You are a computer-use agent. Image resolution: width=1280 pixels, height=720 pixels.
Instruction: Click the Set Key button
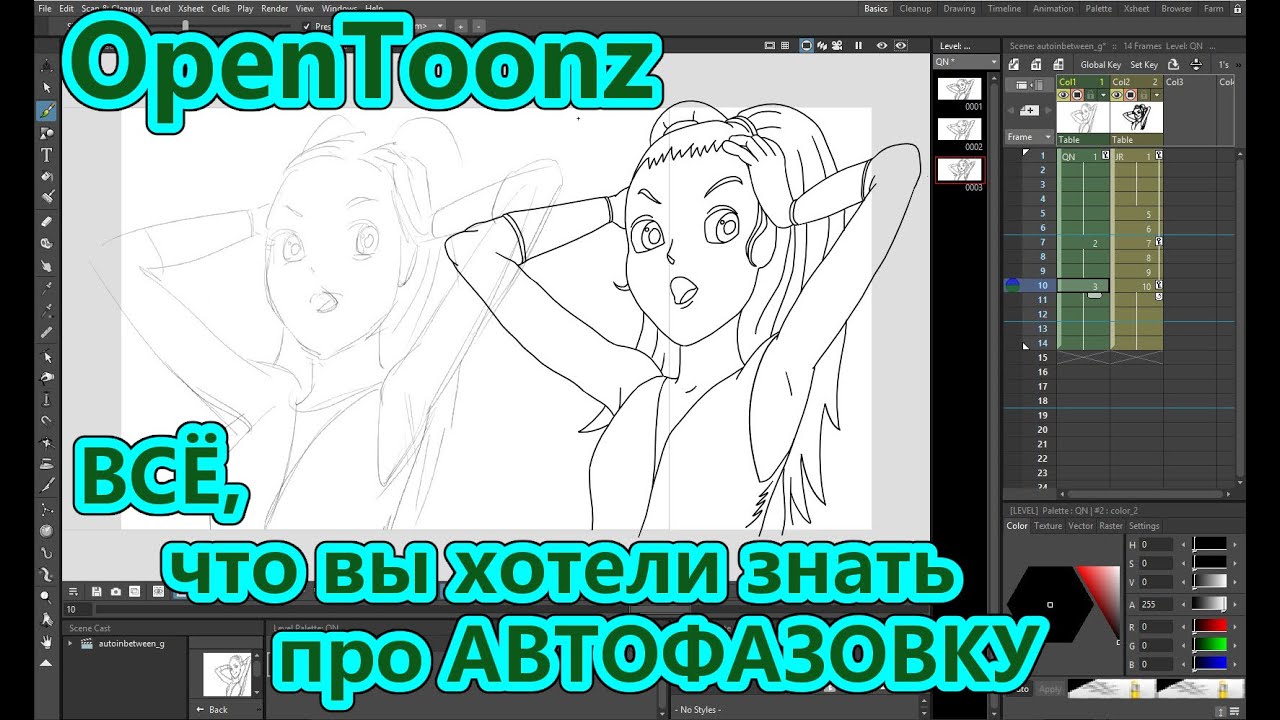tap(1144, 64)
